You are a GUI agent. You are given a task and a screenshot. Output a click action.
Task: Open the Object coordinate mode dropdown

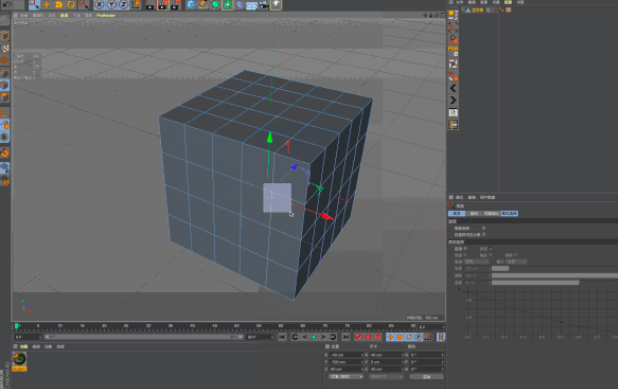346,377
